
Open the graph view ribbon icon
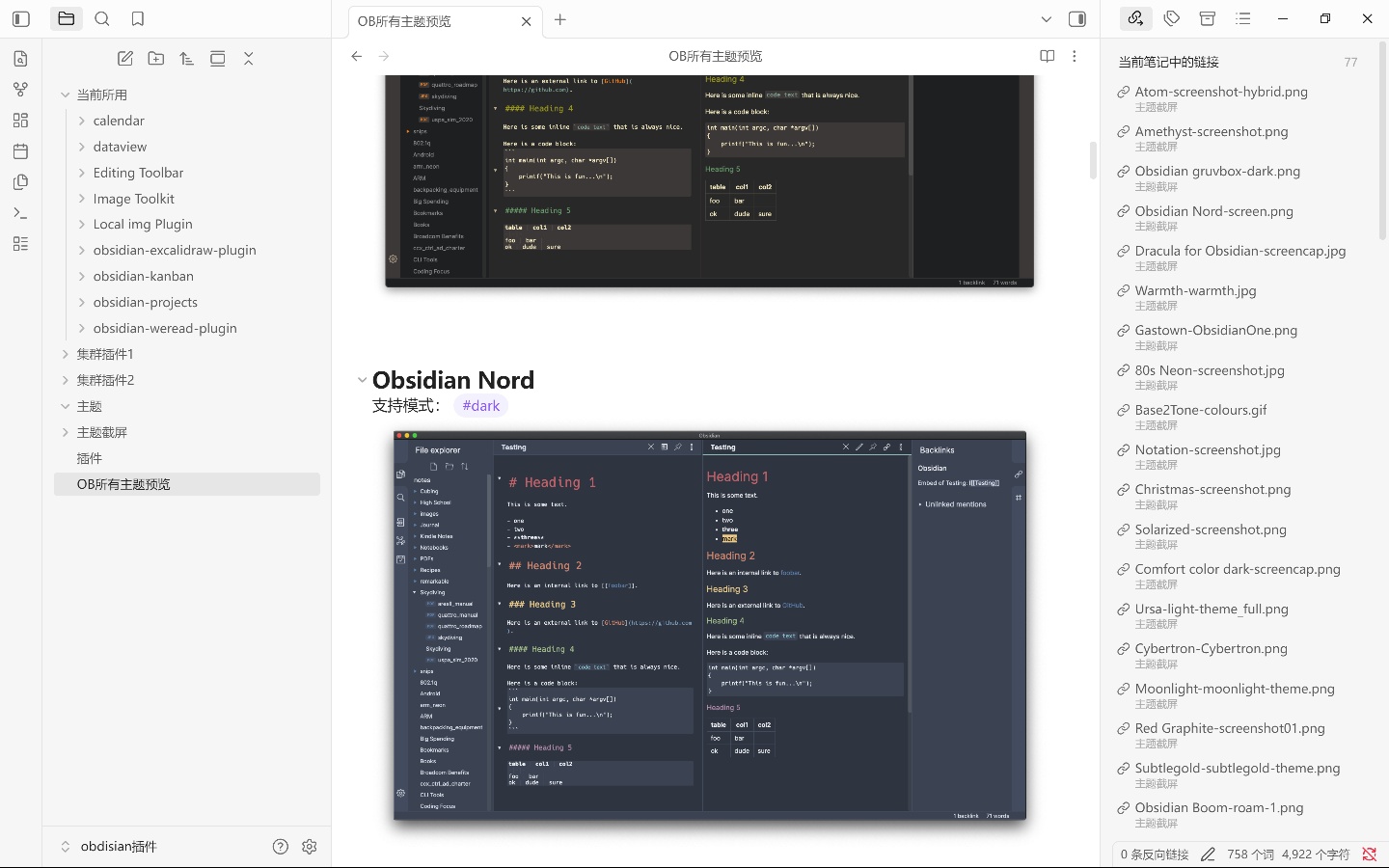(21, 90)
